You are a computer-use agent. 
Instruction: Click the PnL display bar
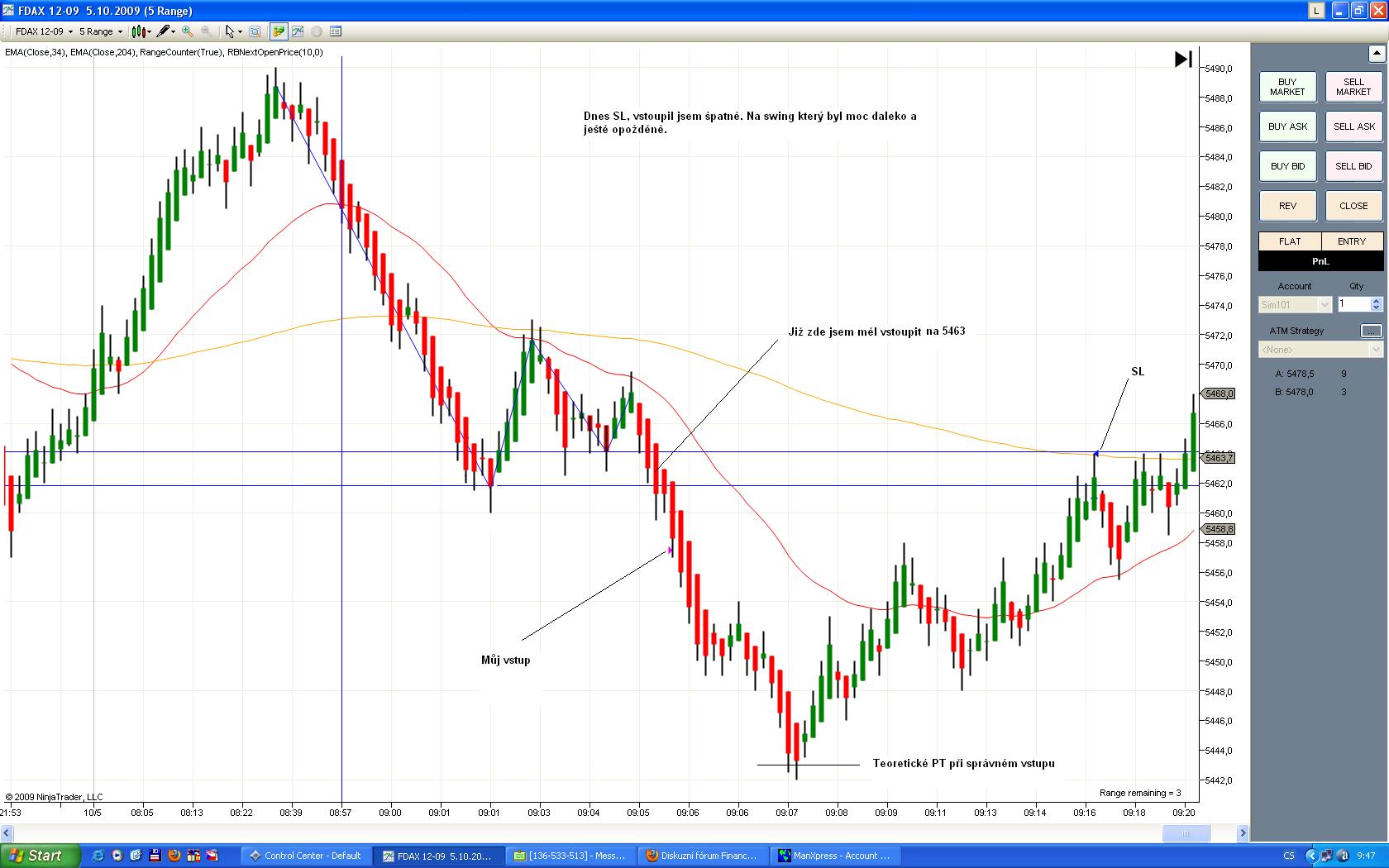click(x=1320, y=261)
